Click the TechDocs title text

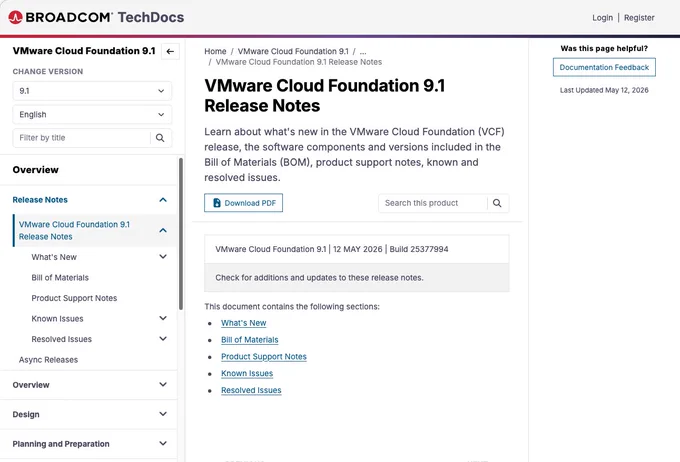pos(151,17)
